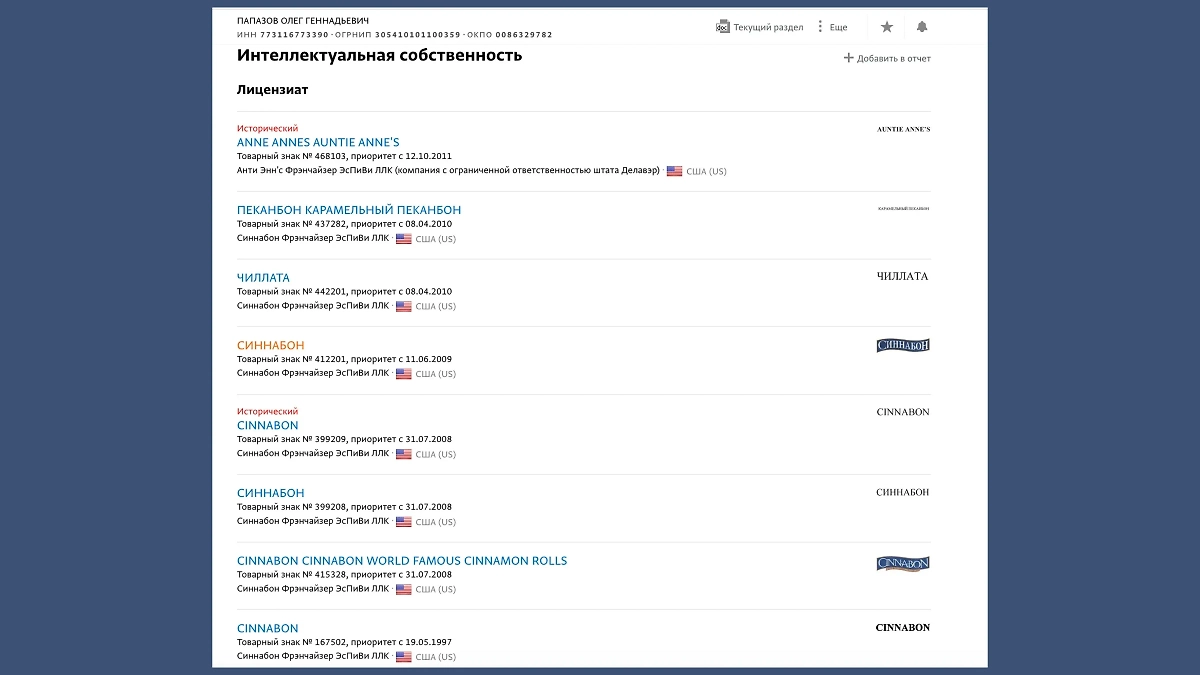Click the US flag on trademark № 167502
This screenshot has height=675, width=1200.
pos(405,656)
